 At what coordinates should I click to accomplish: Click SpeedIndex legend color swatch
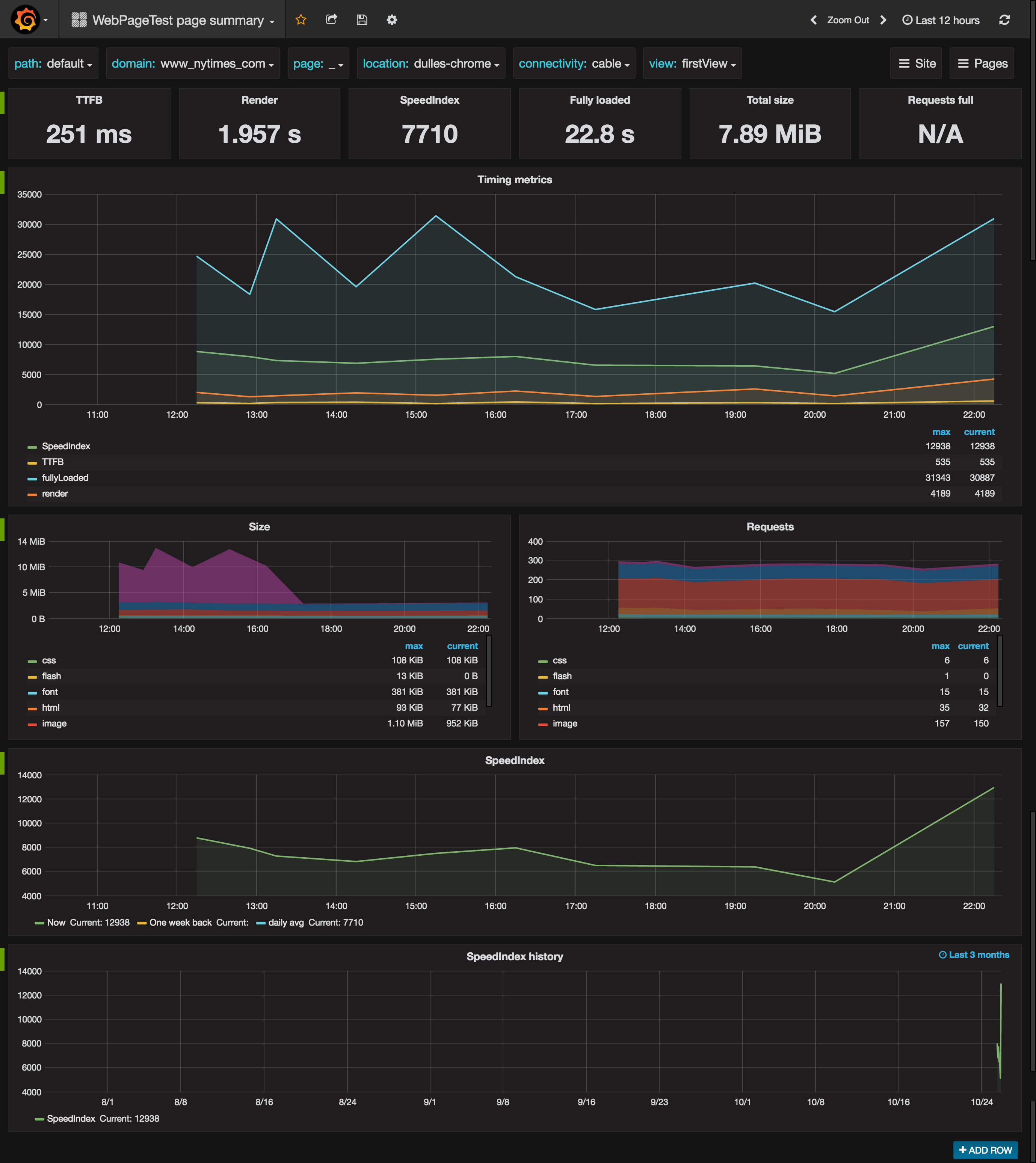pos(32,447)
